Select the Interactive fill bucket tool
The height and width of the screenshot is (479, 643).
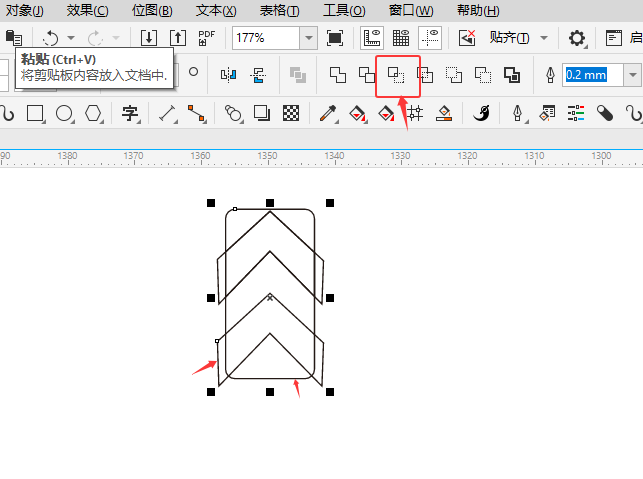pos(358,113)
